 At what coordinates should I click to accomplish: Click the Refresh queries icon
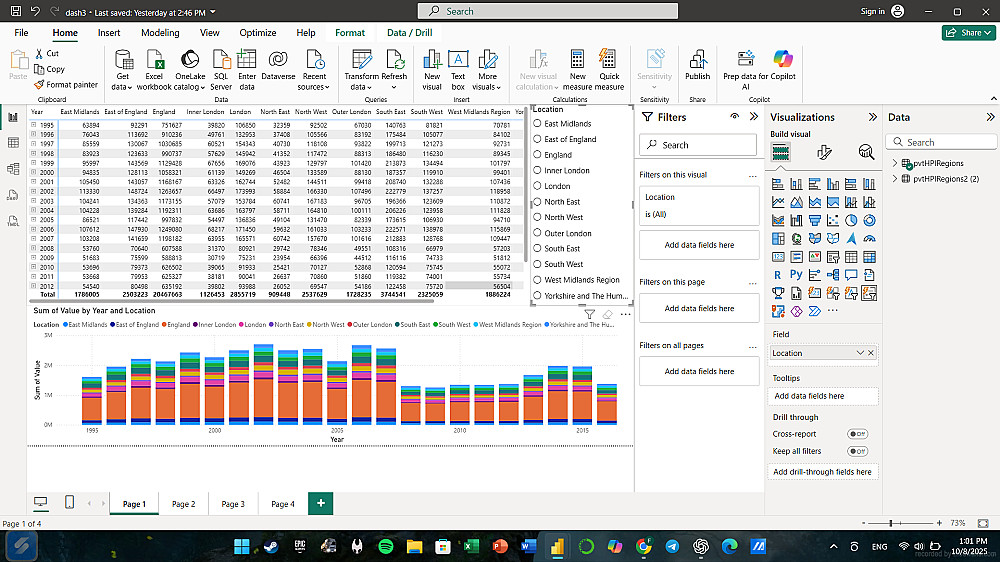[x=394, y=60]
